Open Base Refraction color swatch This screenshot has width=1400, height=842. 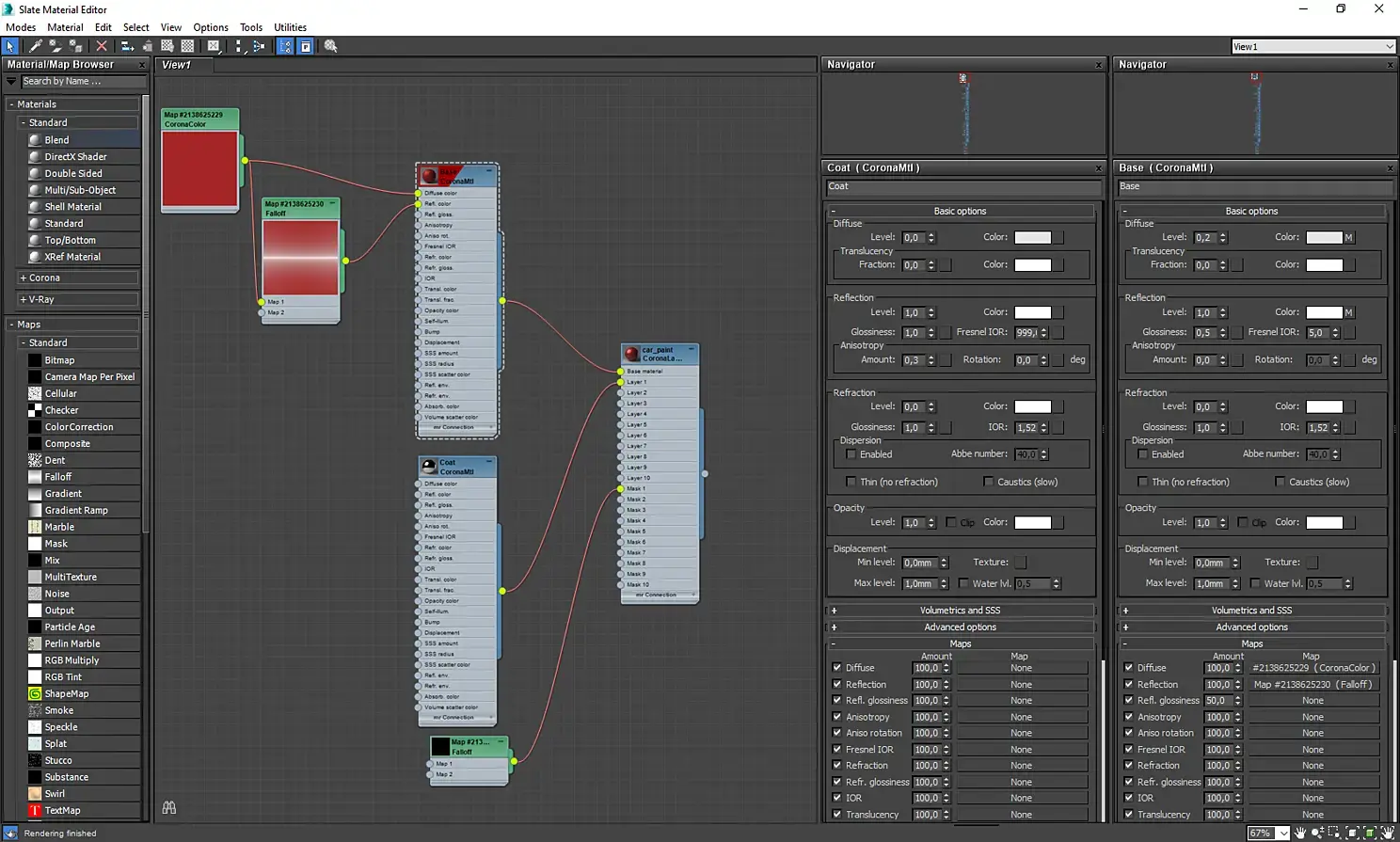[x=1324, y=407]
